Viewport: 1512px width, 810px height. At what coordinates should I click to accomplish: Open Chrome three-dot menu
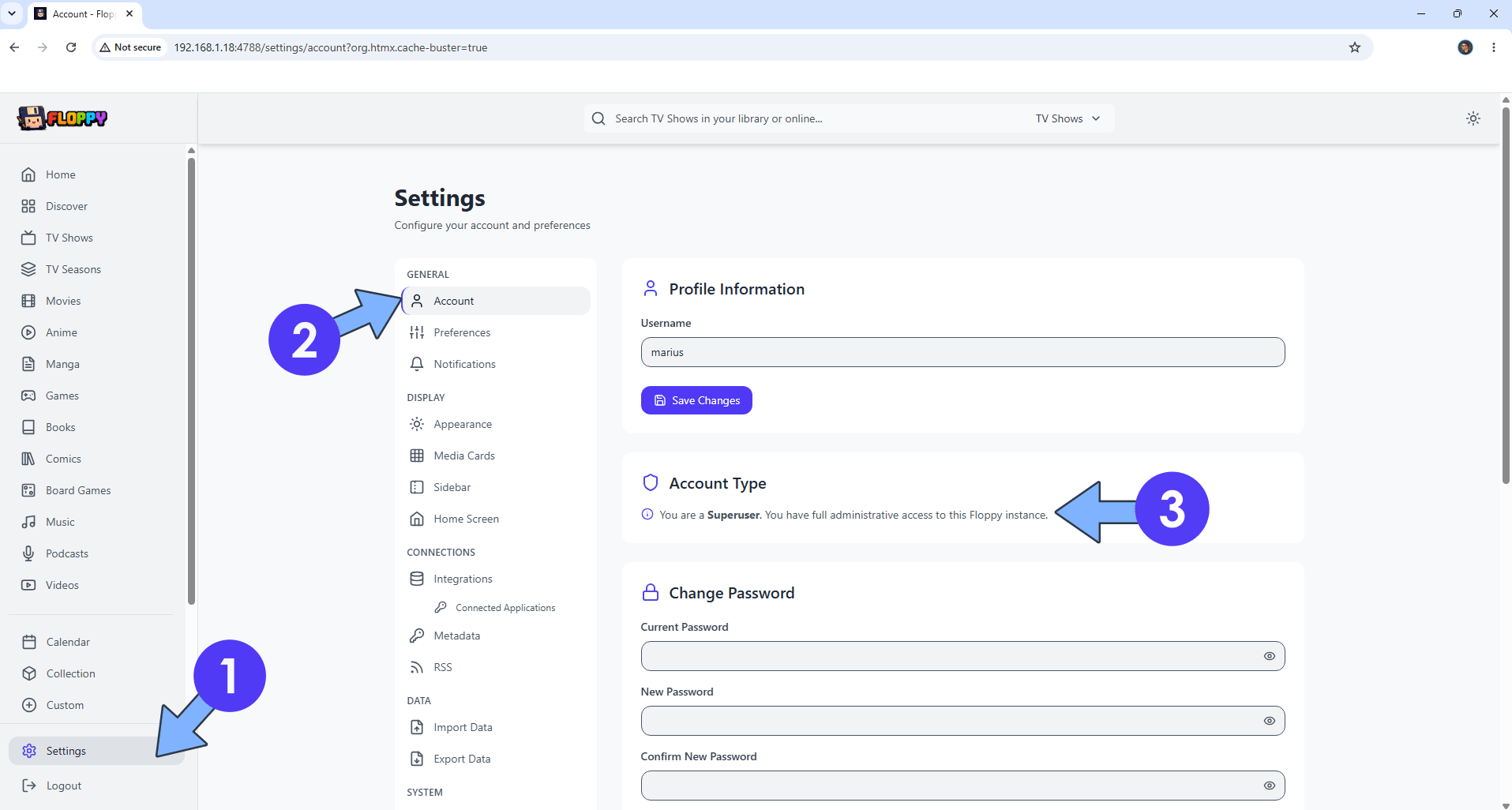point(1494,47)
